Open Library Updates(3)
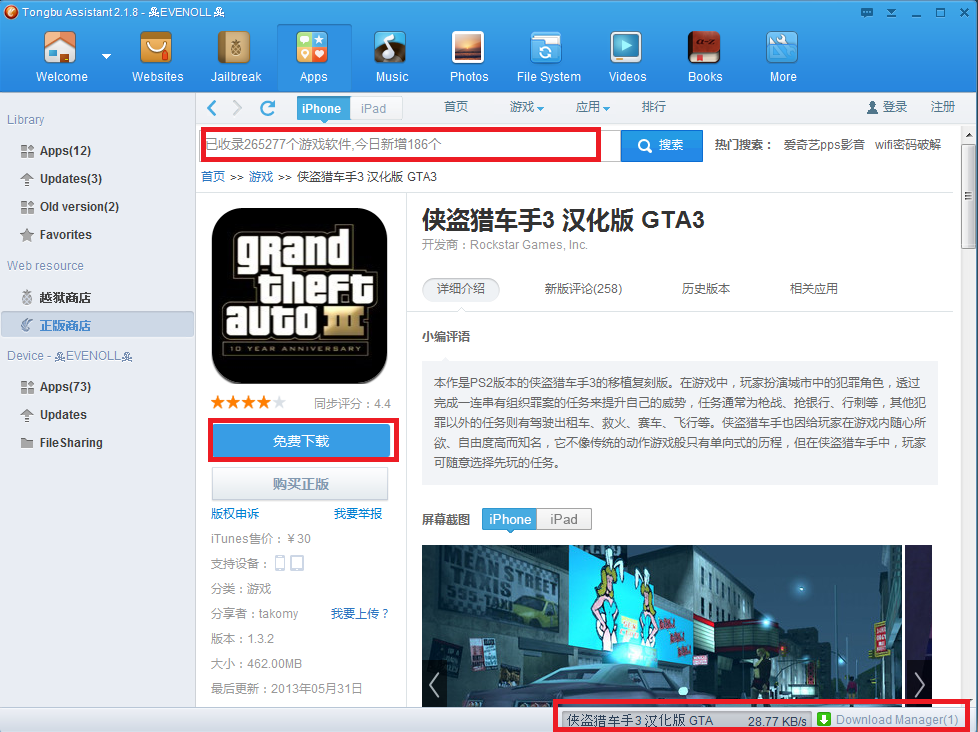The image size is (978, 732). click(x=70, y=179)
